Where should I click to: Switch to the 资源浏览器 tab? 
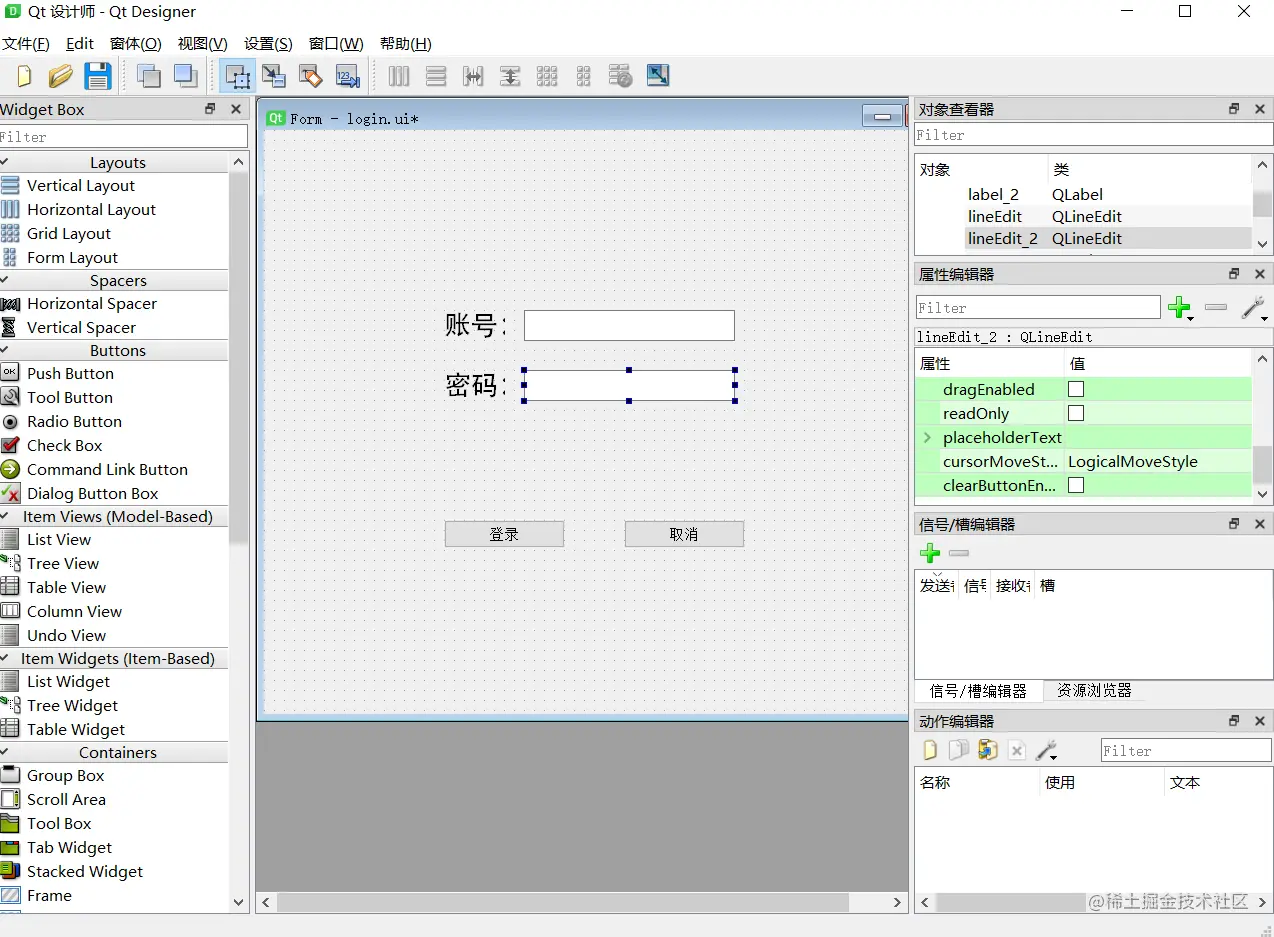click(x=1094, y=691)
